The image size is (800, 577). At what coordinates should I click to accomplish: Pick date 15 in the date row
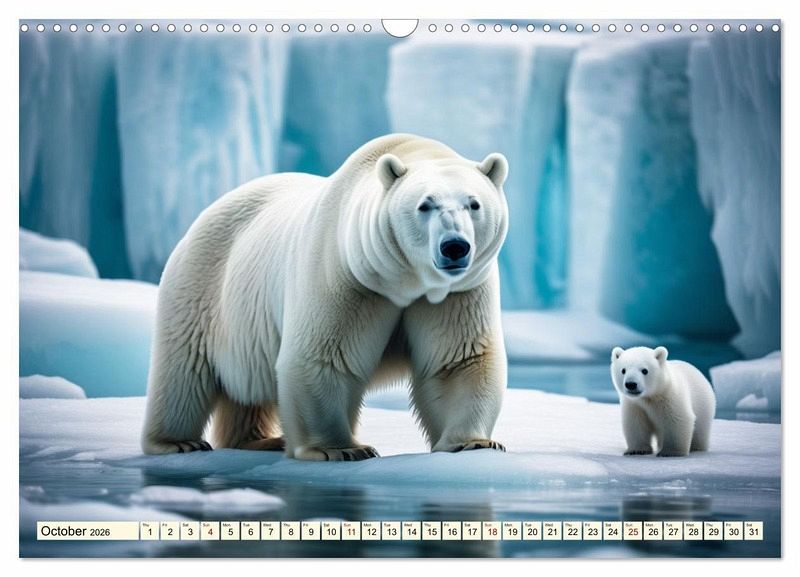[431, 531]
